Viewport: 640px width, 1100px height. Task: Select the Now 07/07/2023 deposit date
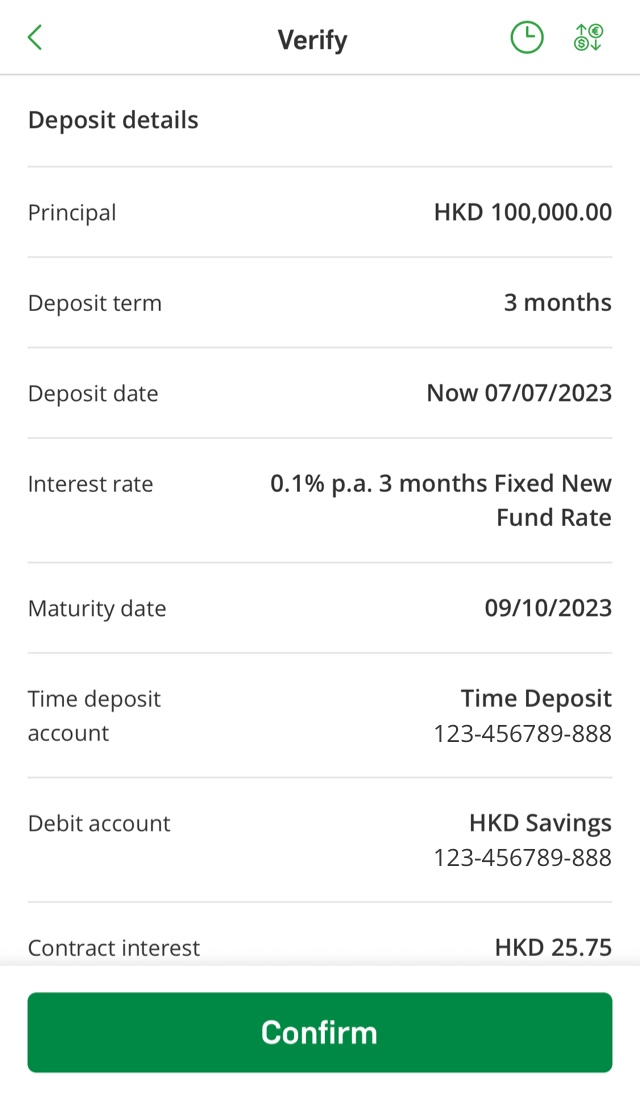518,393
